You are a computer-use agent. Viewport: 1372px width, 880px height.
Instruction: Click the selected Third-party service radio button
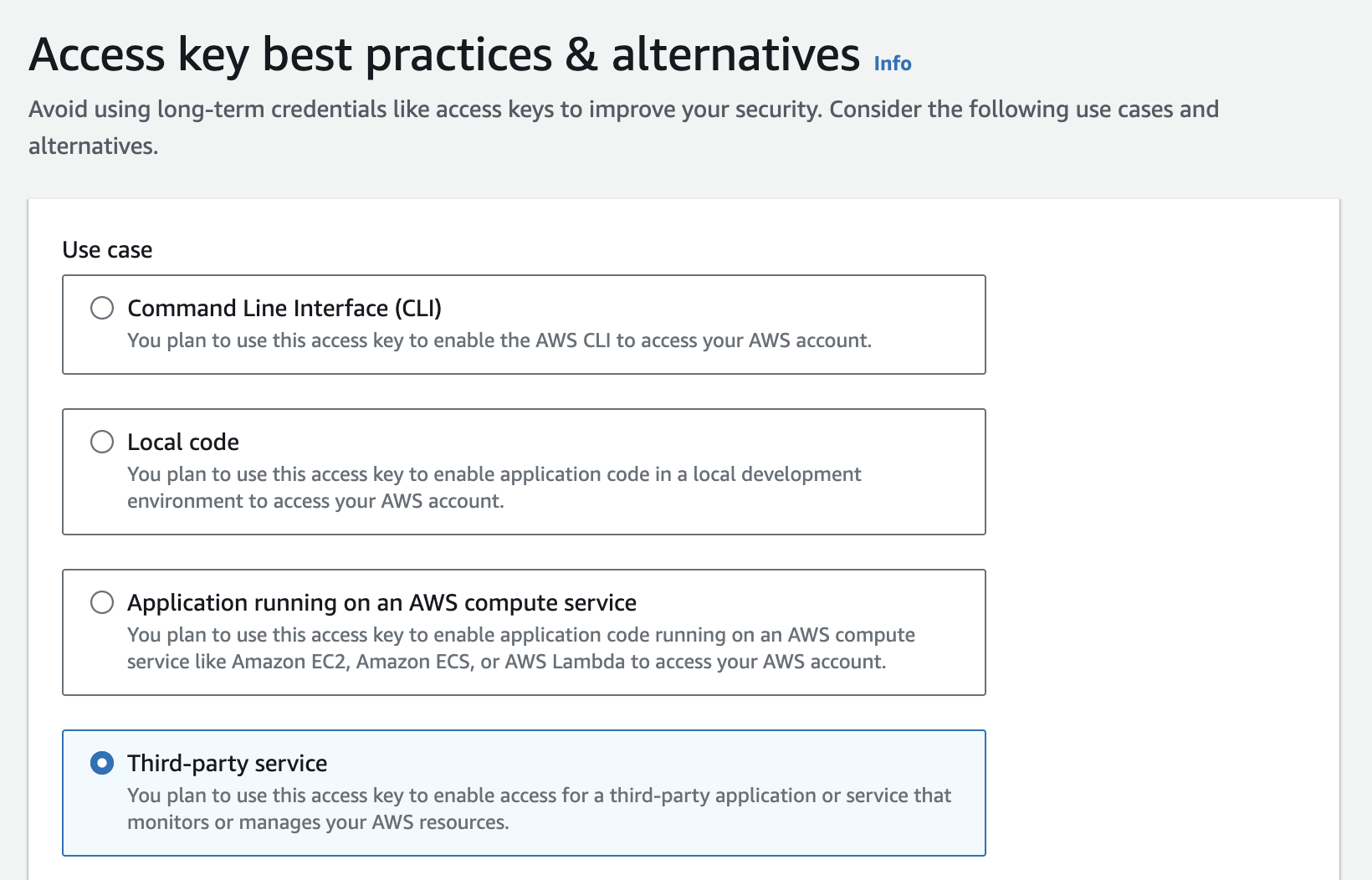[x=102, y=763]
